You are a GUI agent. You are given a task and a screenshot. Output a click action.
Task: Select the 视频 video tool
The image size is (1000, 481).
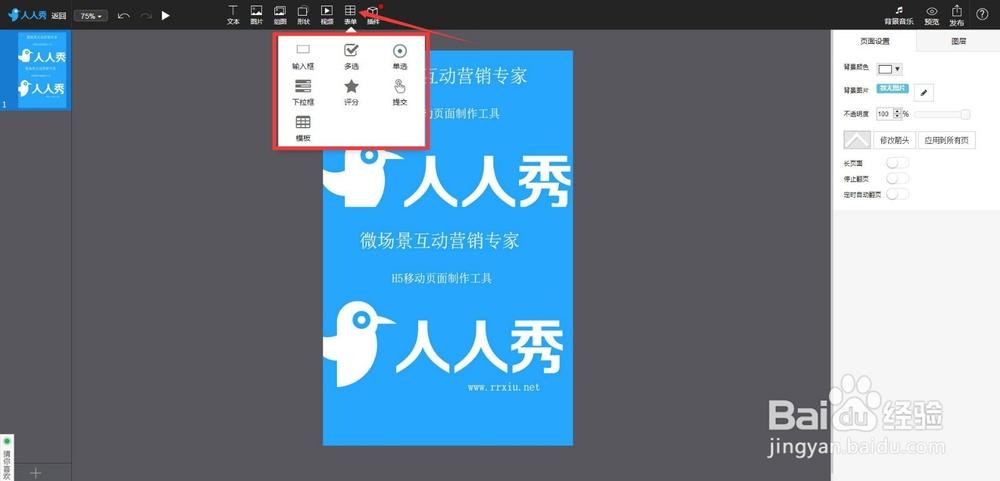tap(327, 15)
